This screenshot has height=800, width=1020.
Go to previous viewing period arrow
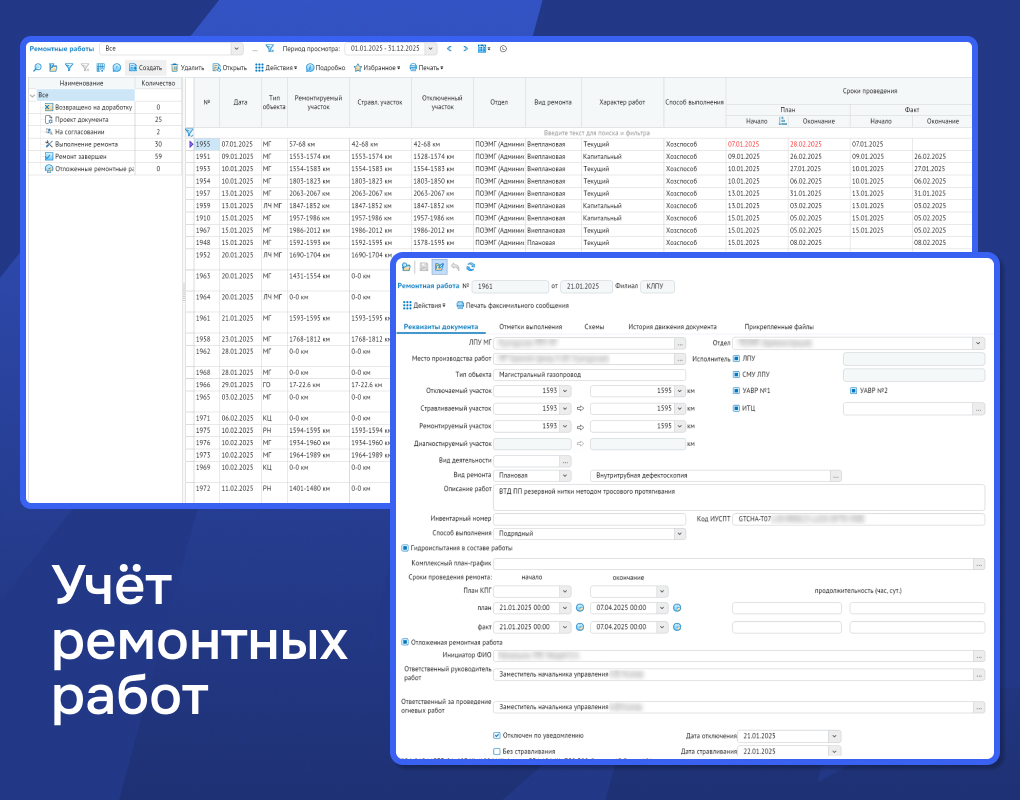pyautogui.click(x=450, y=48)
